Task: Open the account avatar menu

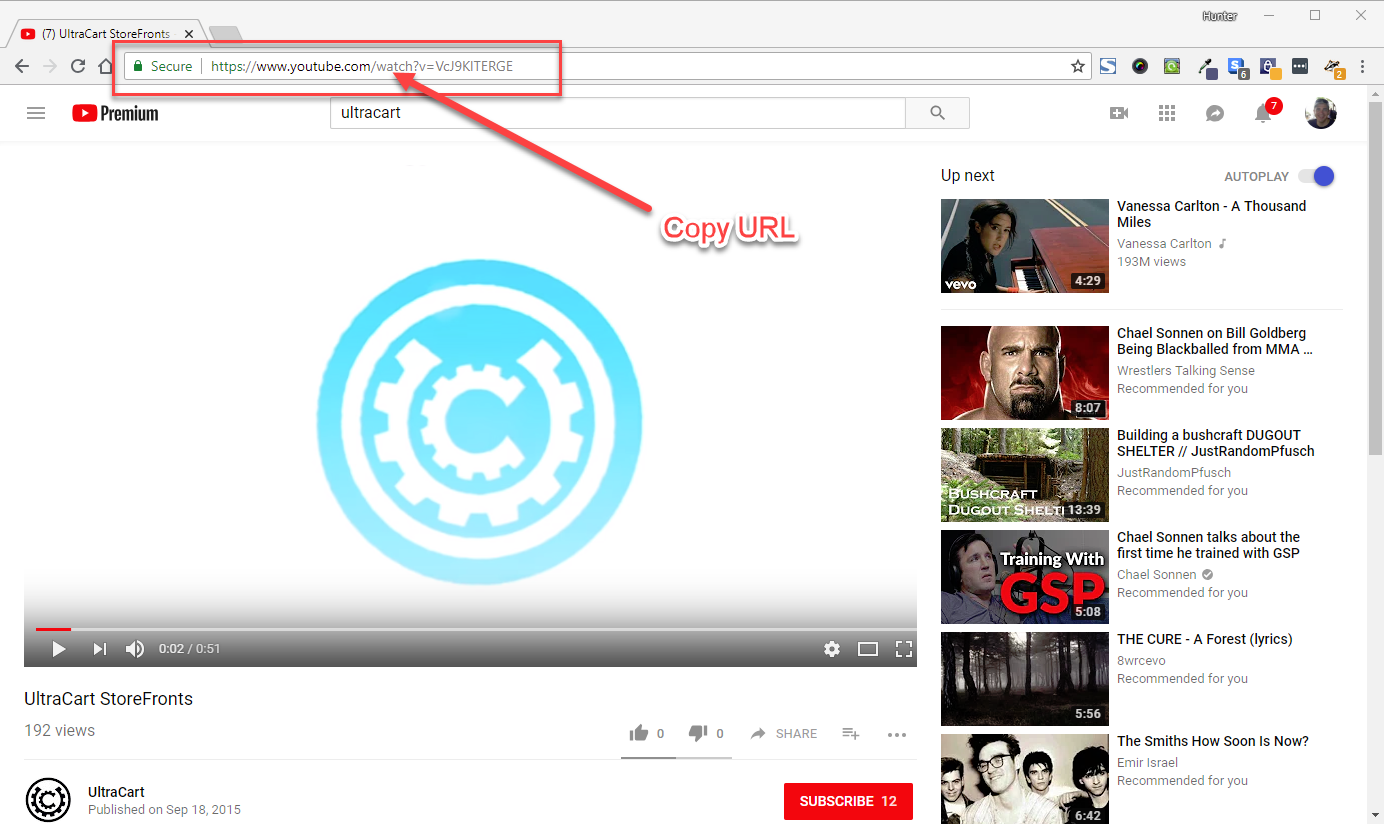Action: coord(1321,113)
